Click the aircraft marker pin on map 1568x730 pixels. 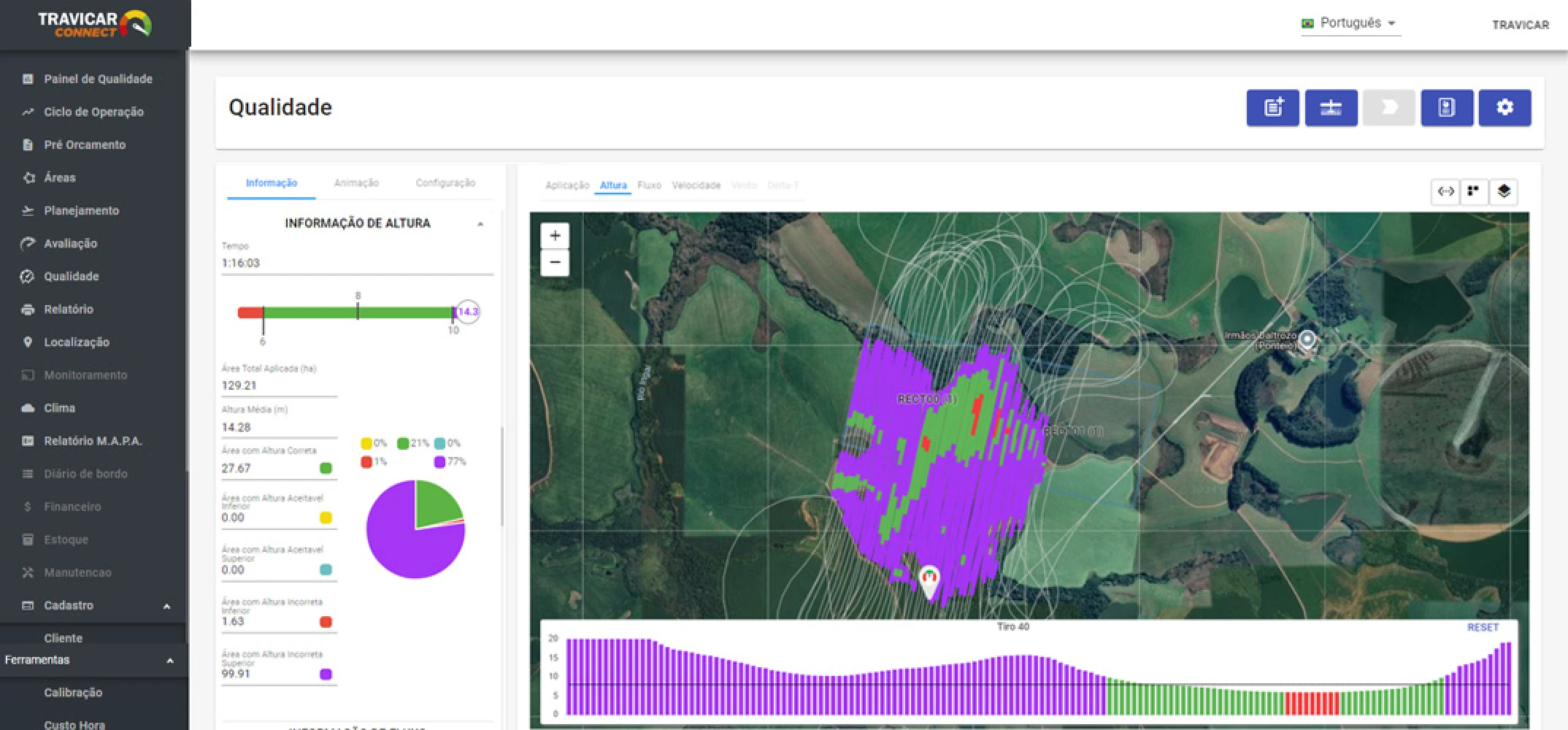929,580
